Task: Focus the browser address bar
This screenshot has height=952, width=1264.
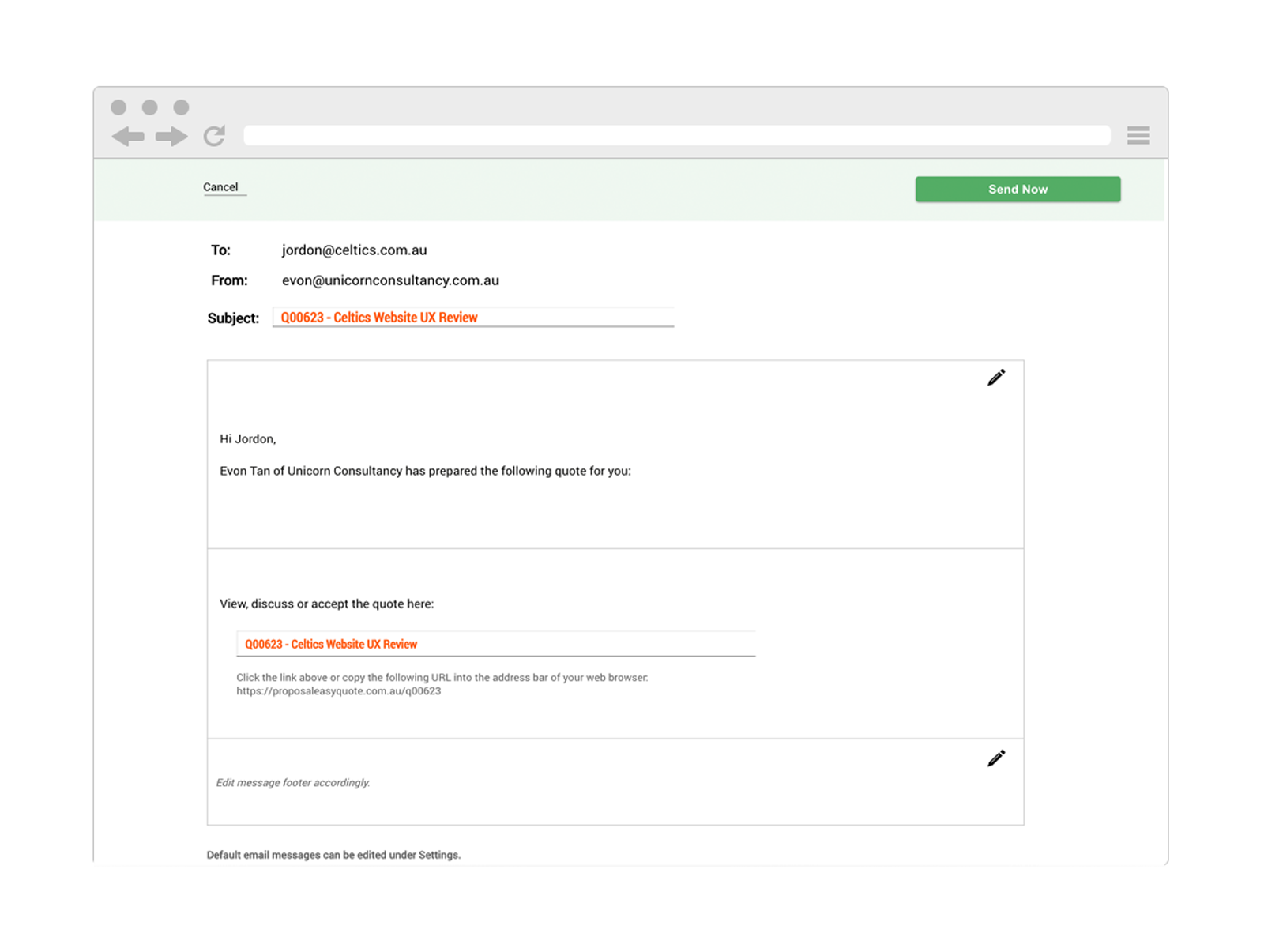Action: coord(677,135)
